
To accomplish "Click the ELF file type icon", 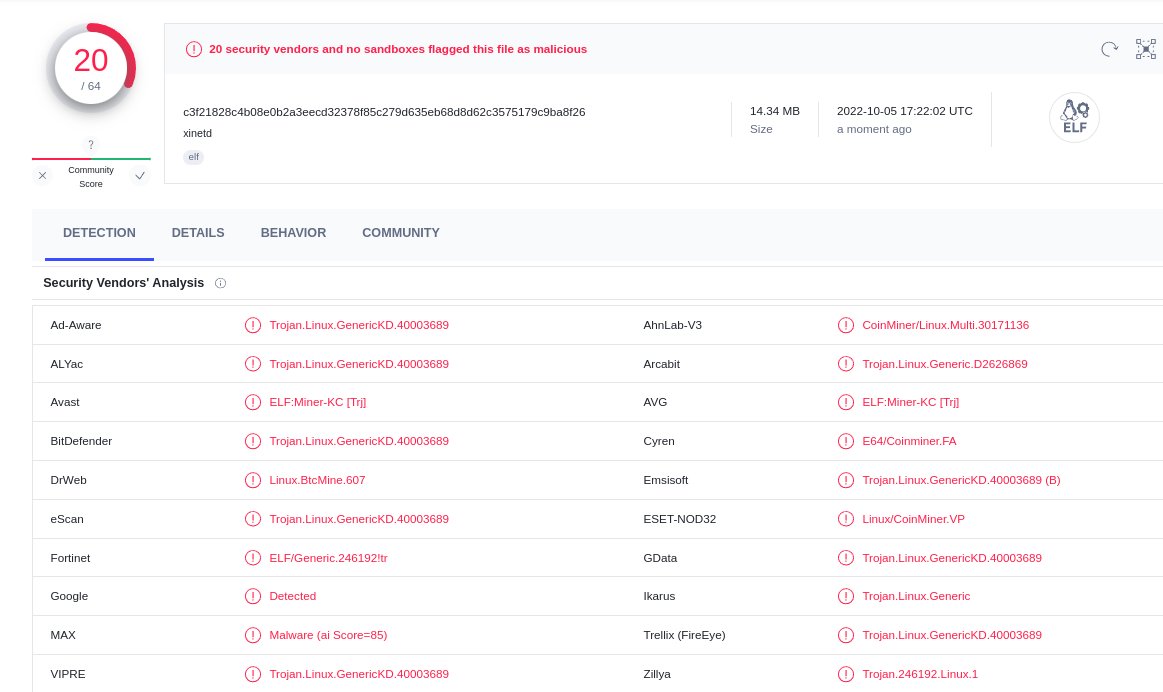I will (1074, 117).
